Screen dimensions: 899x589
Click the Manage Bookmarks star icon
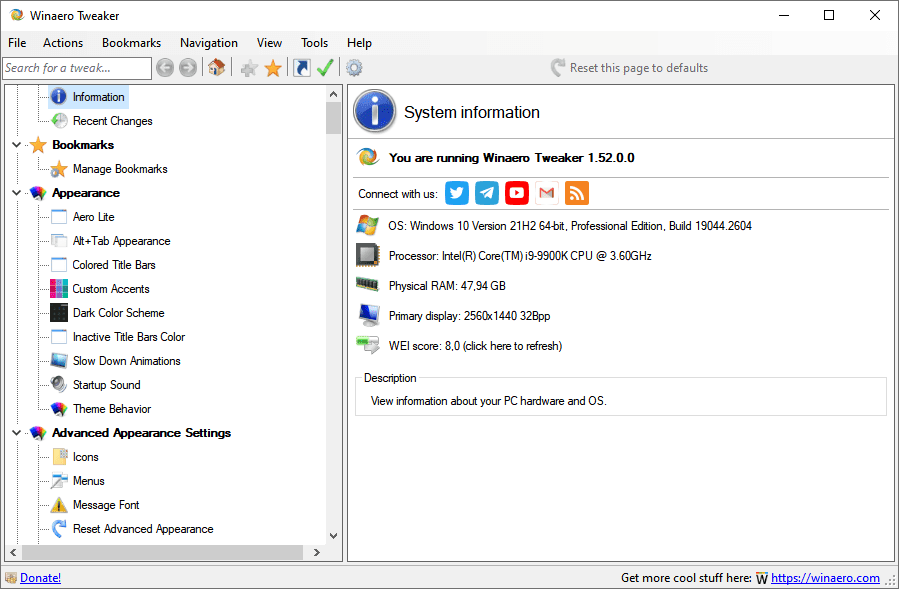pos(59,169)
